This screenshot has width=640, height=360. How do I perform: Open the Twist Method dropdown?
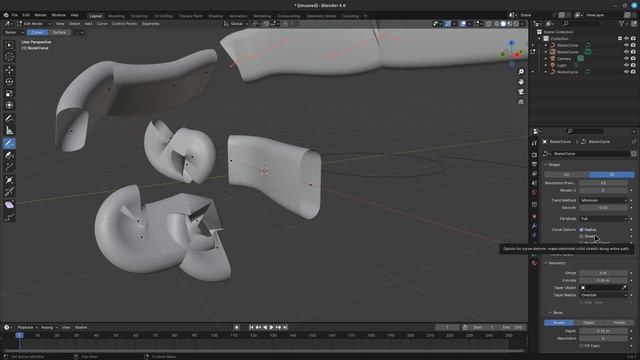click(603, 200)
